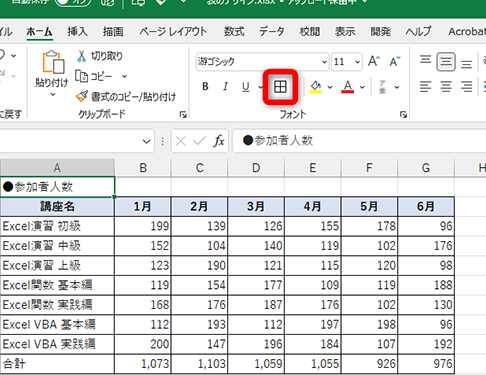Click the align left icon
Image resolution: width=486 pixels, height=375 pixels.
[425, 87]
